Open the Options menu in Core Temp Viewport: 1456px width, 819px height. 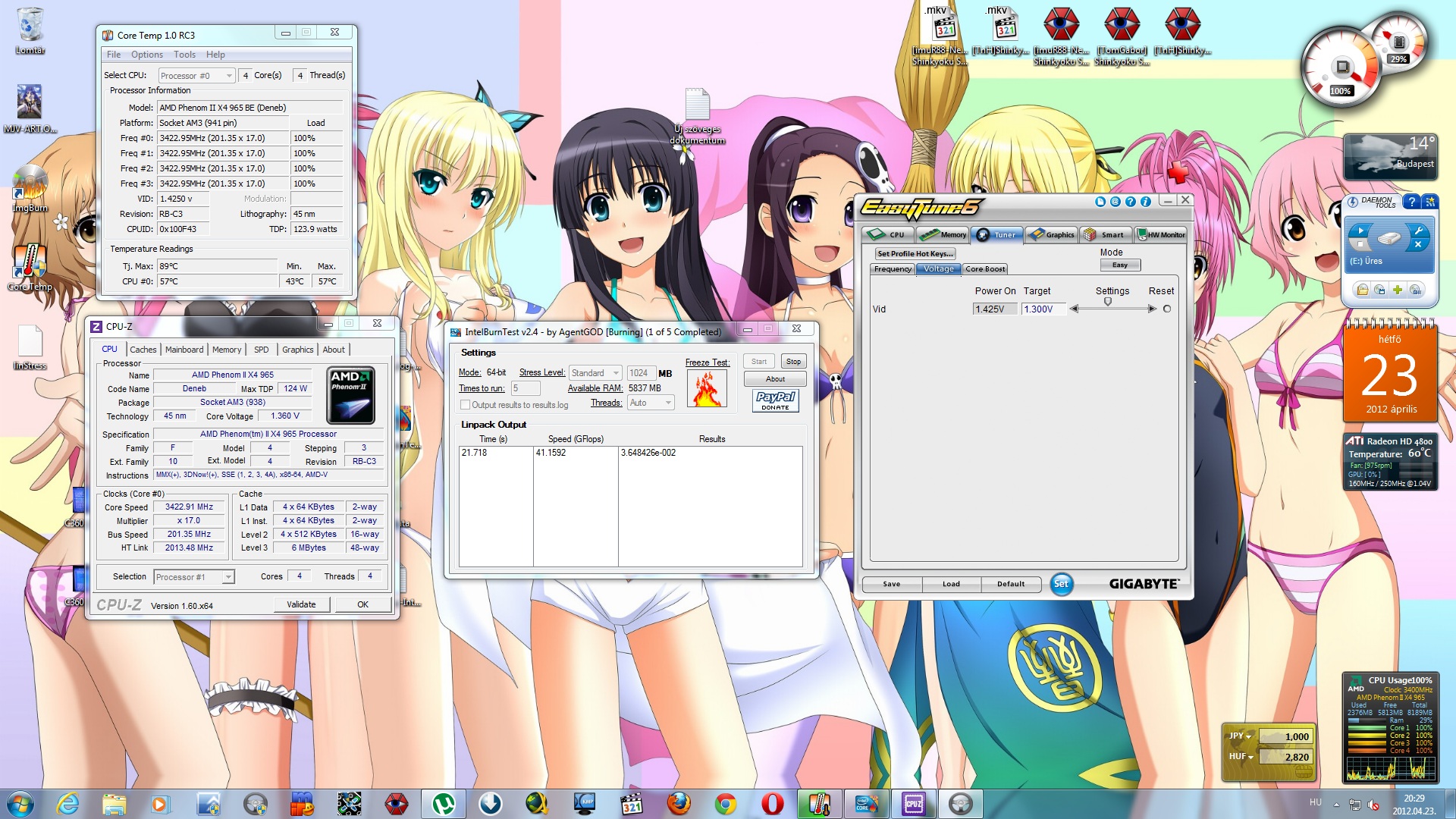[x=147, y=55]
